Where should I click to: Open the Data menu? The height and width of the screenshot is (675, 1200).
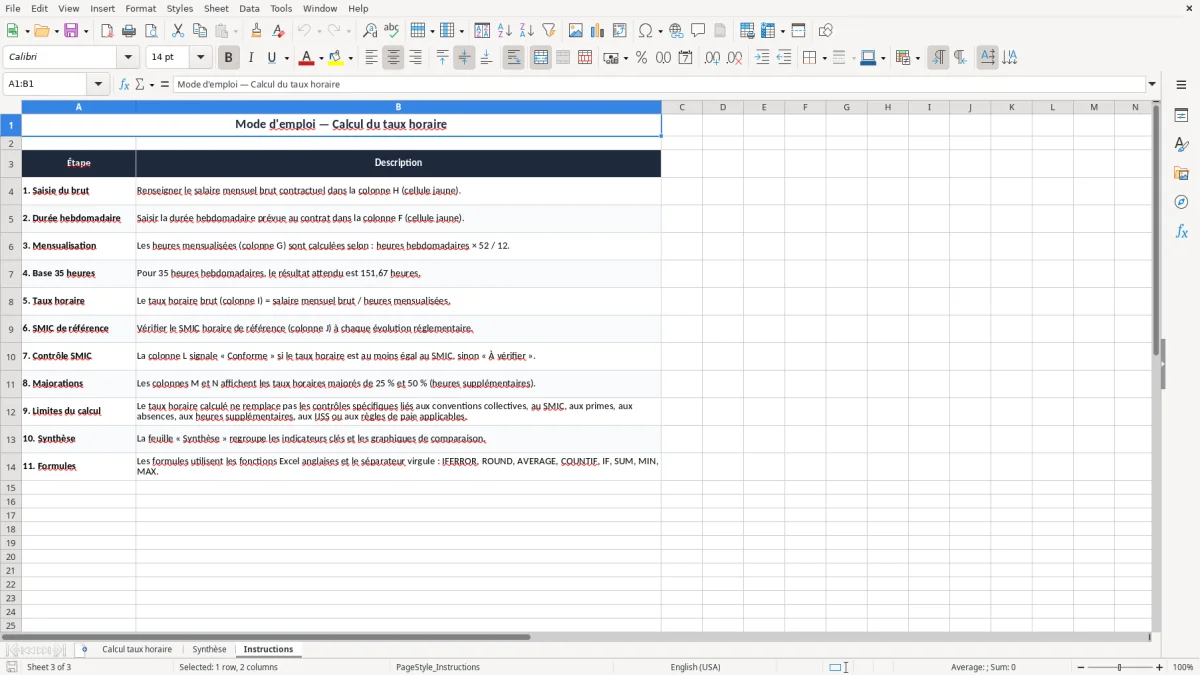pos(249,8)
